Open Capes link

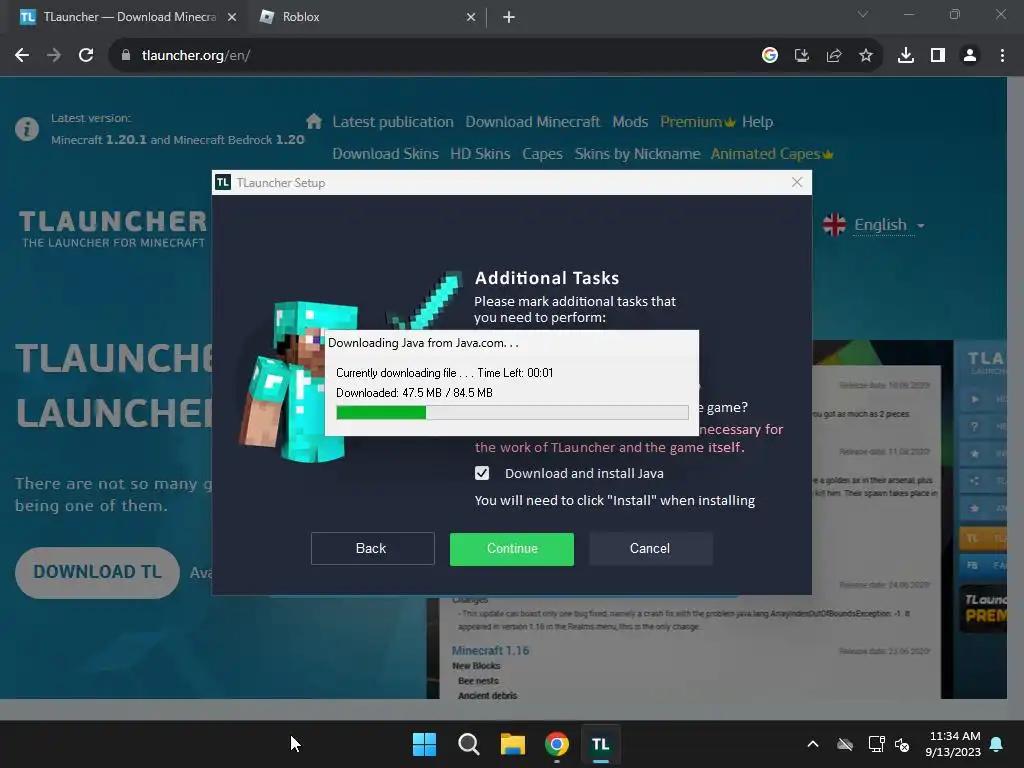(x=542, y=154)
